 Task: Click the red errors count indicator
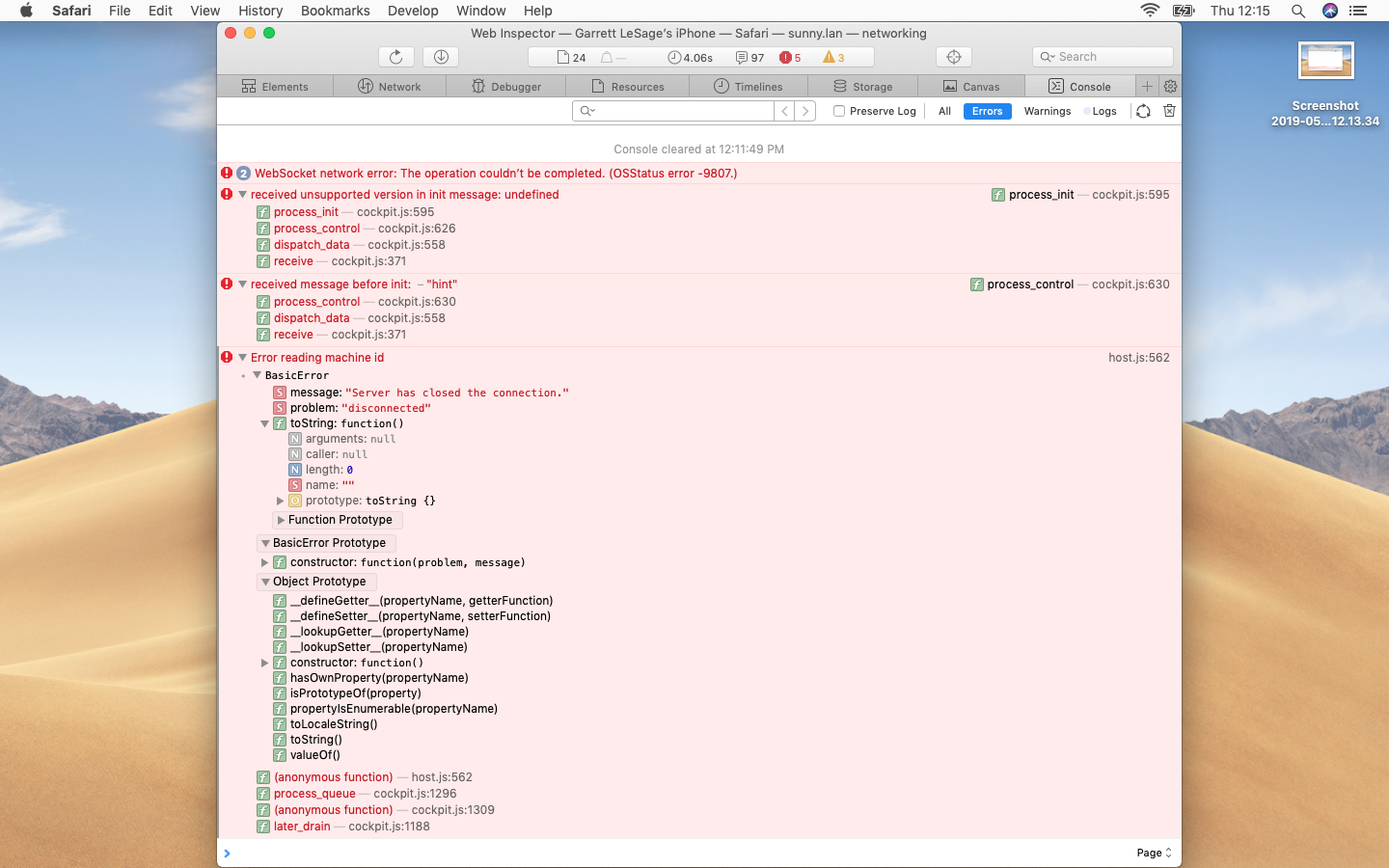pos(791,58)
